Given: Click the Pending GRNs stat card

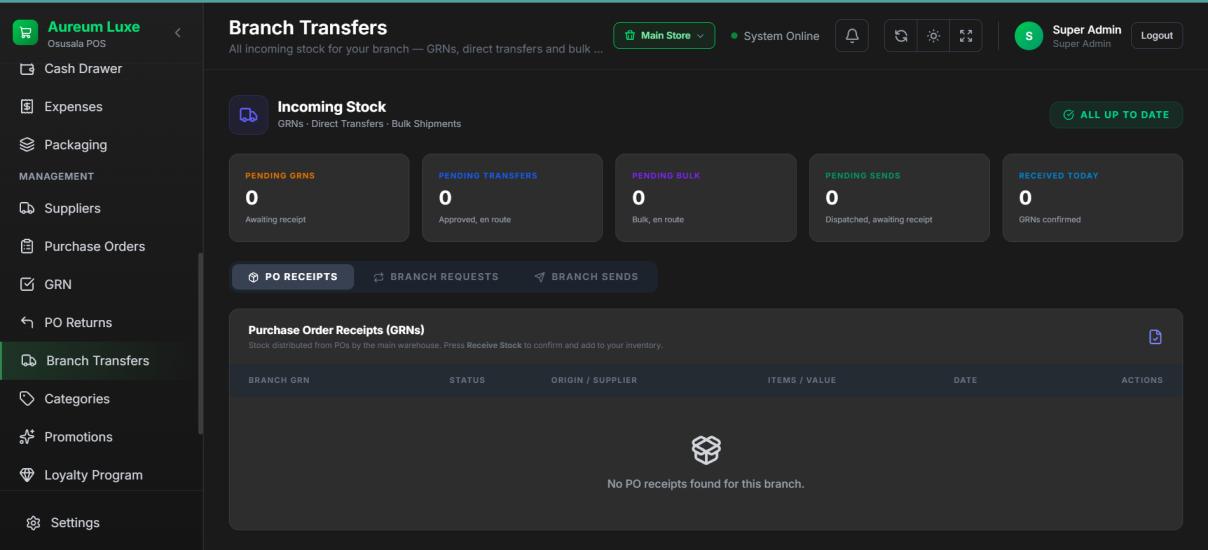Looking at the screenshot, I should click(319, 198).
